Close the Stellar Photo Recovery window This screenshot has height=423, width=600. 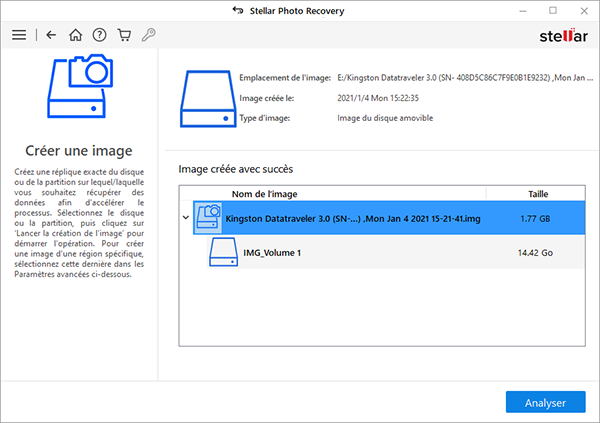584,11
